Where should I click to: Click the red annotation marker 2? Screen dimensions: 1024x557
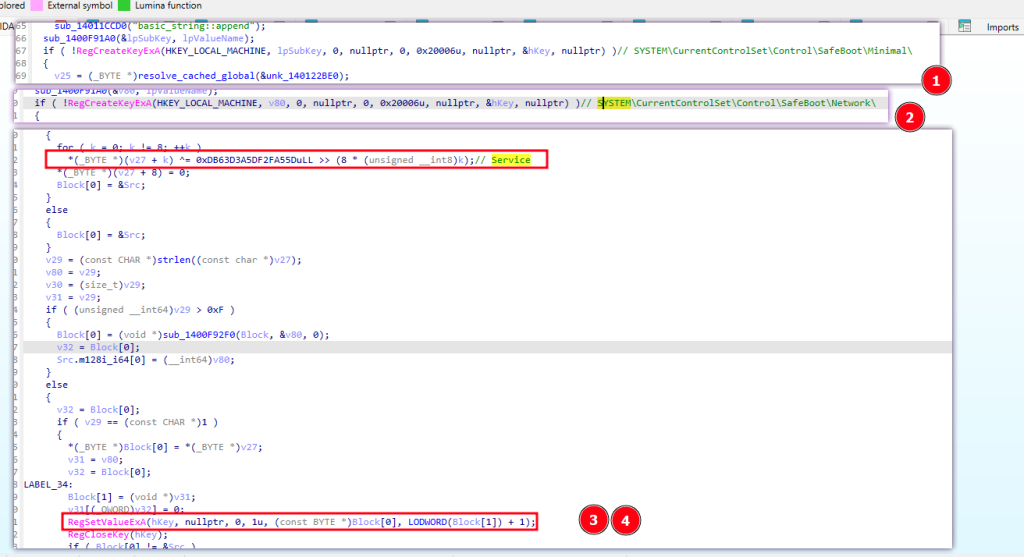point(908,117)
